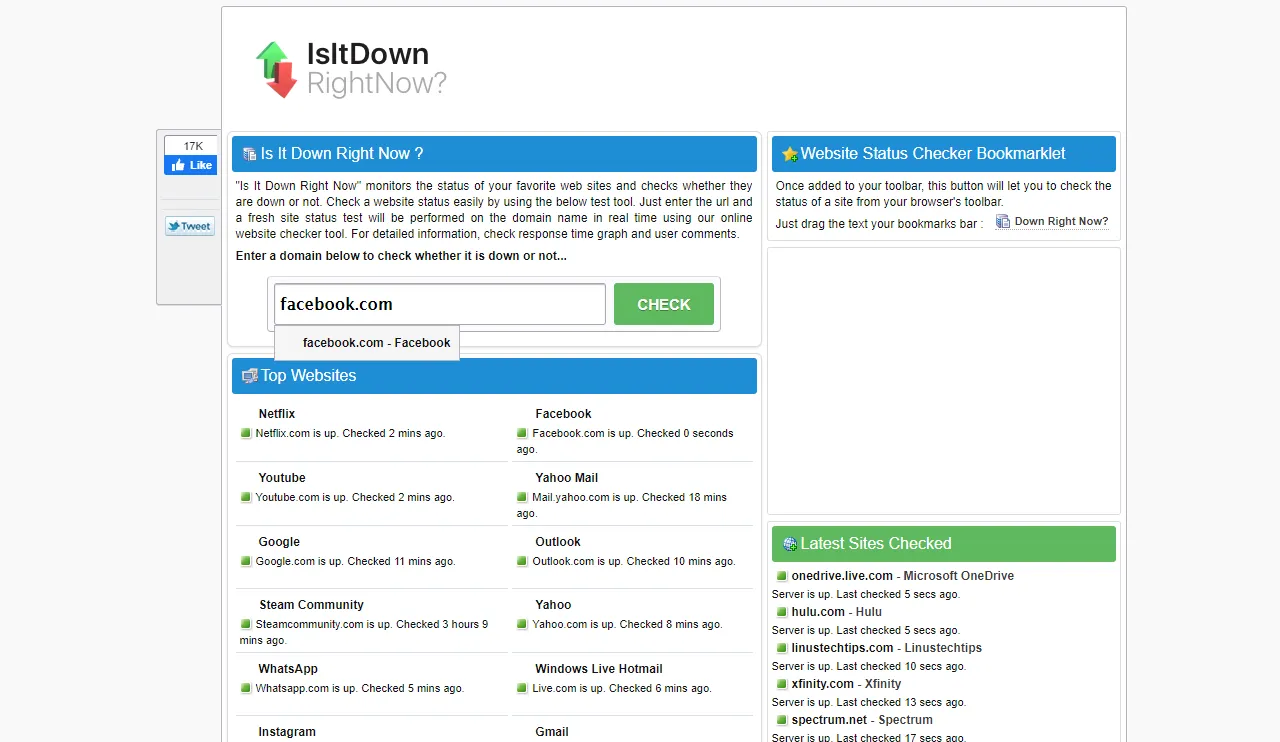Open the Youtube link in Top Websites
The height and width of the screenshot is (742, 1280).
point(282,478)
